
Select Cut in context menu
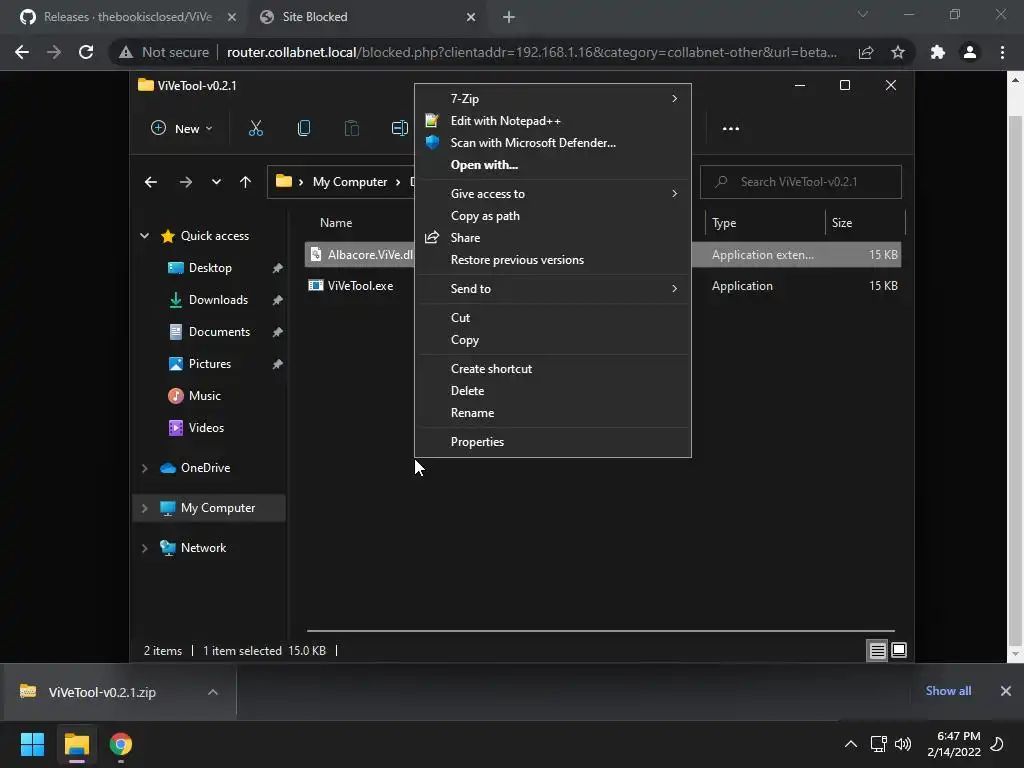point(552,318)
